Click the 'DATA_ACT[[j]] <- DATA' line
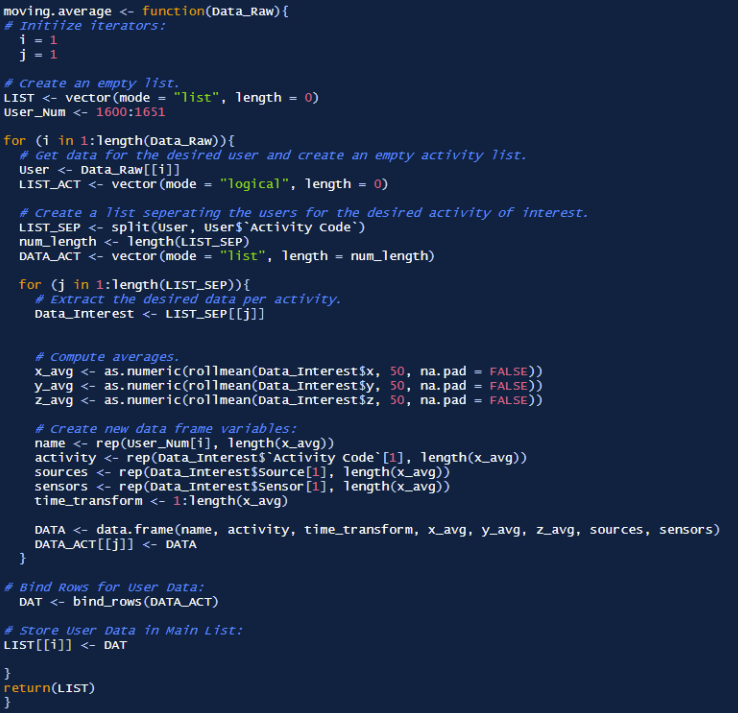 click(115, 544)
